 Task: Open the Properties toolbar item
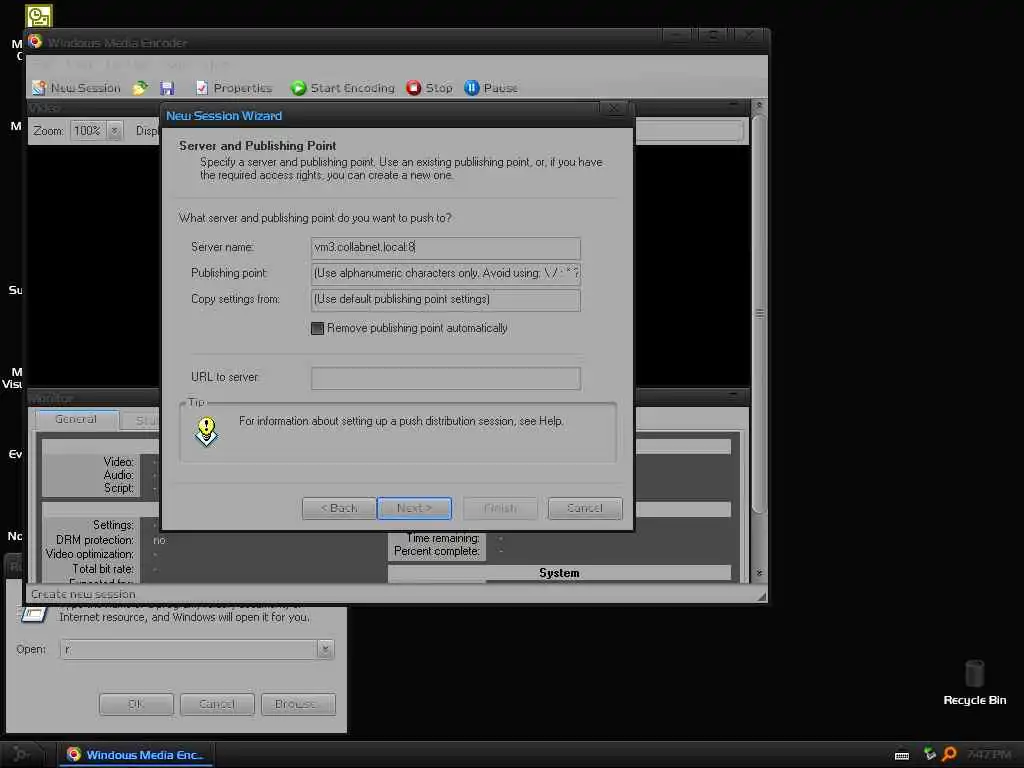pos(233,88)
